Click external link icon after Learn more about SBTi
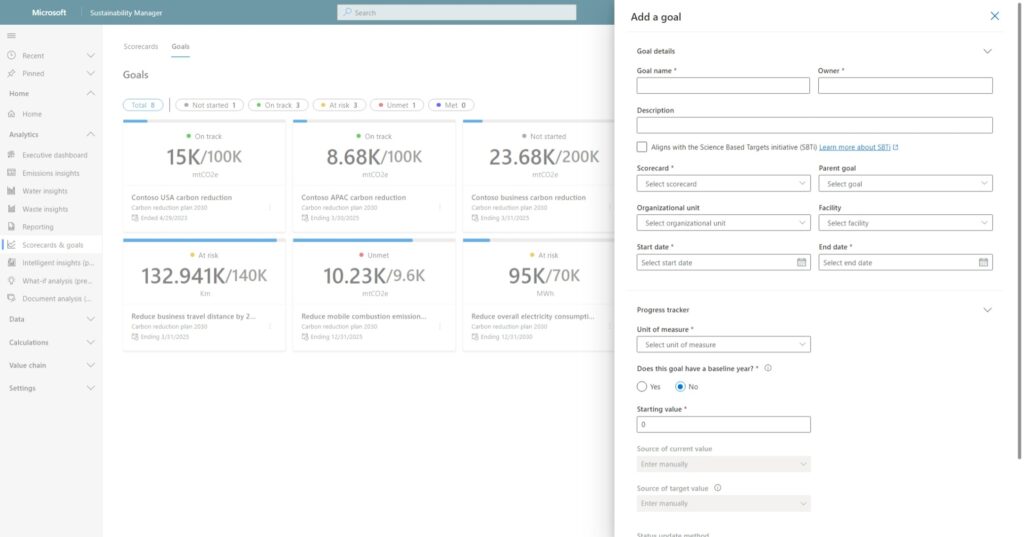This screenshot has height=537, width=1024. pos(895,148)
